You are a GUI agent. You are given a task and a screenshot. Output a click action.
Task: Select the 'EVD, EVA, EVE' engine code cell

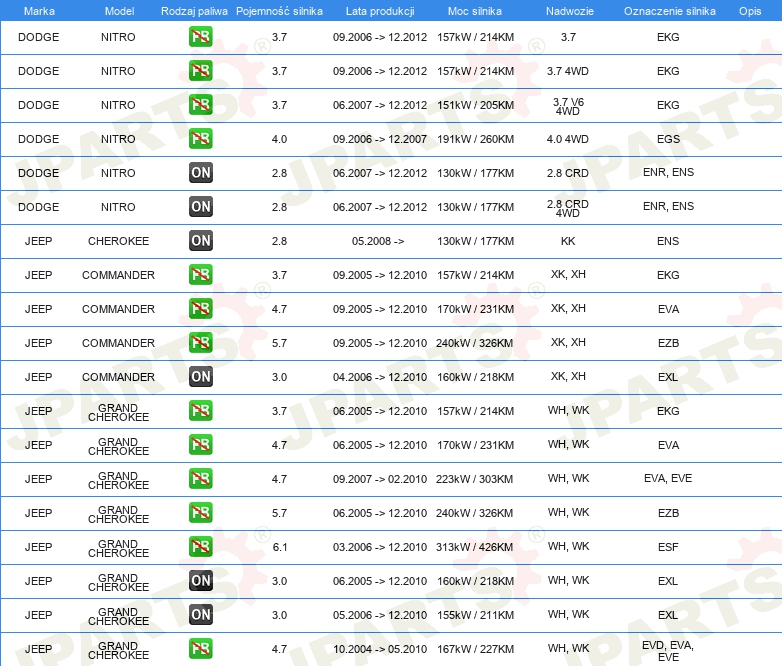[668, 651]
